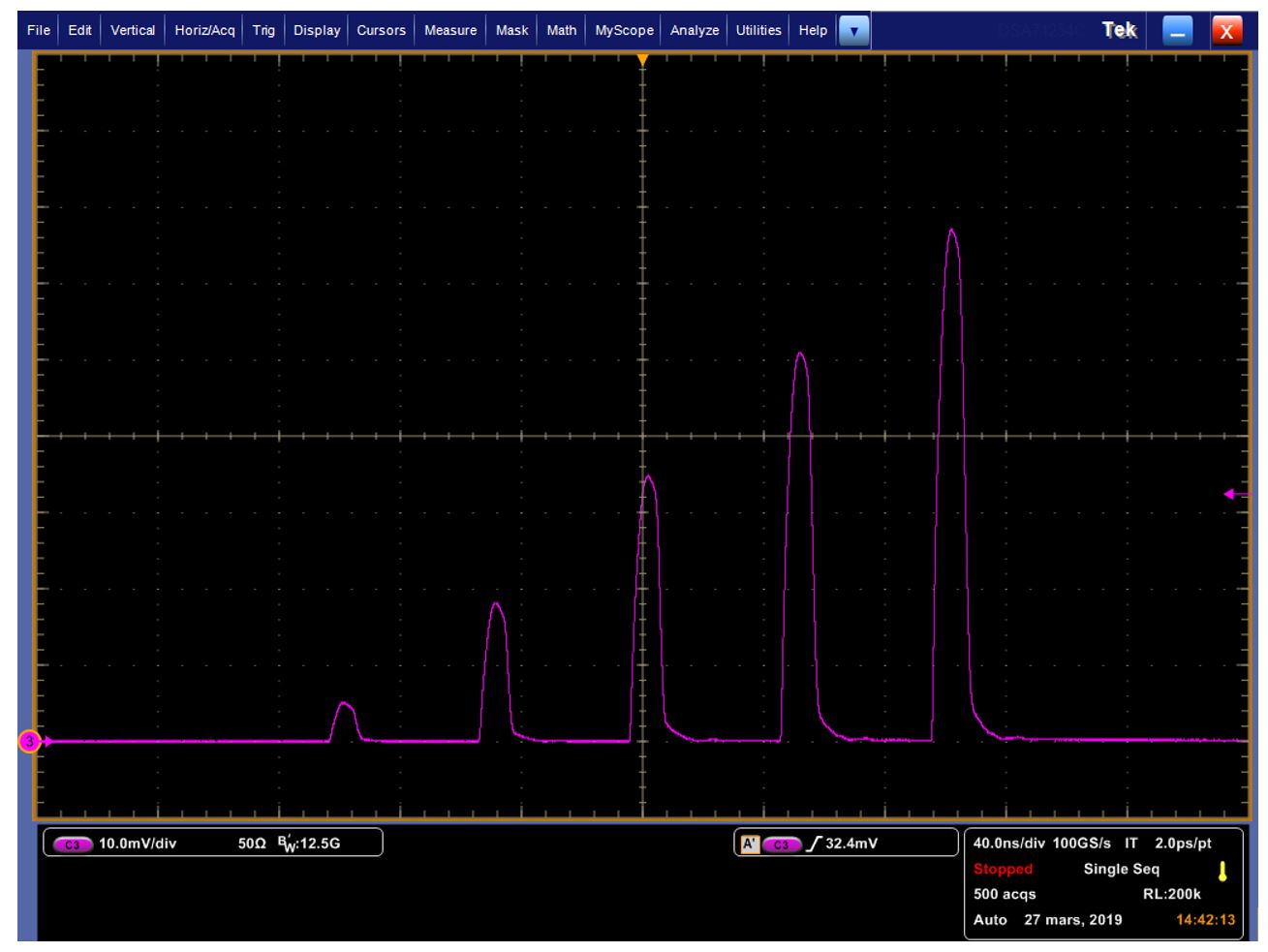Click the A' trigger indicator badge
Image resolution: width=1268 pixels, height=952 pixels.
(748, 844)
